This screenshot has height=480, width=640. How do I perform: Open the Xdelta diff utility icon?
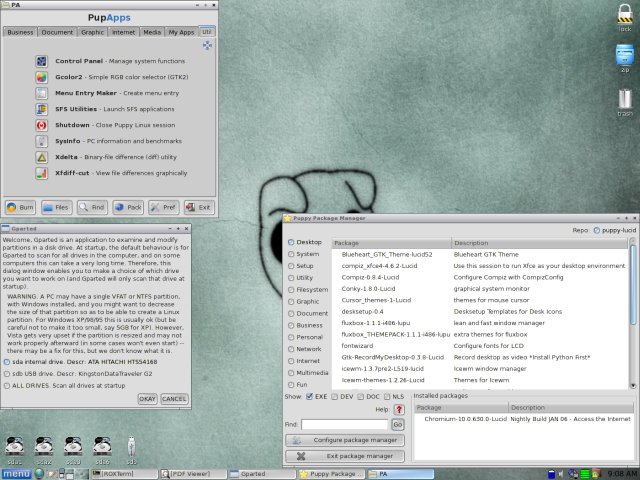[x=42, y=157]
